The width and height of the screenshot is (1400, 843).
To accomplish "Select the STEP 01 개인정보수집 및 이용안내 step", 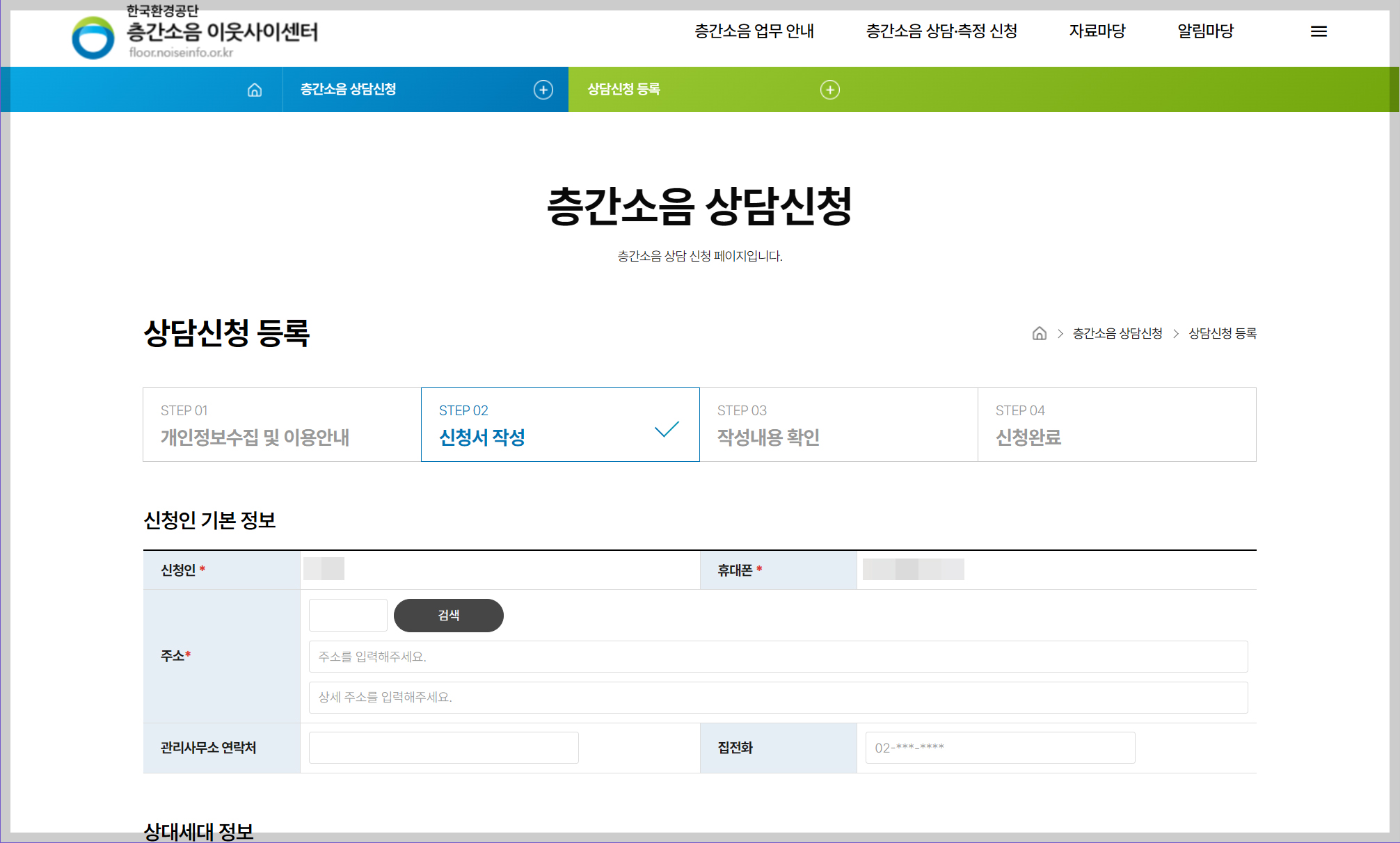I will (x=281, y=424).
